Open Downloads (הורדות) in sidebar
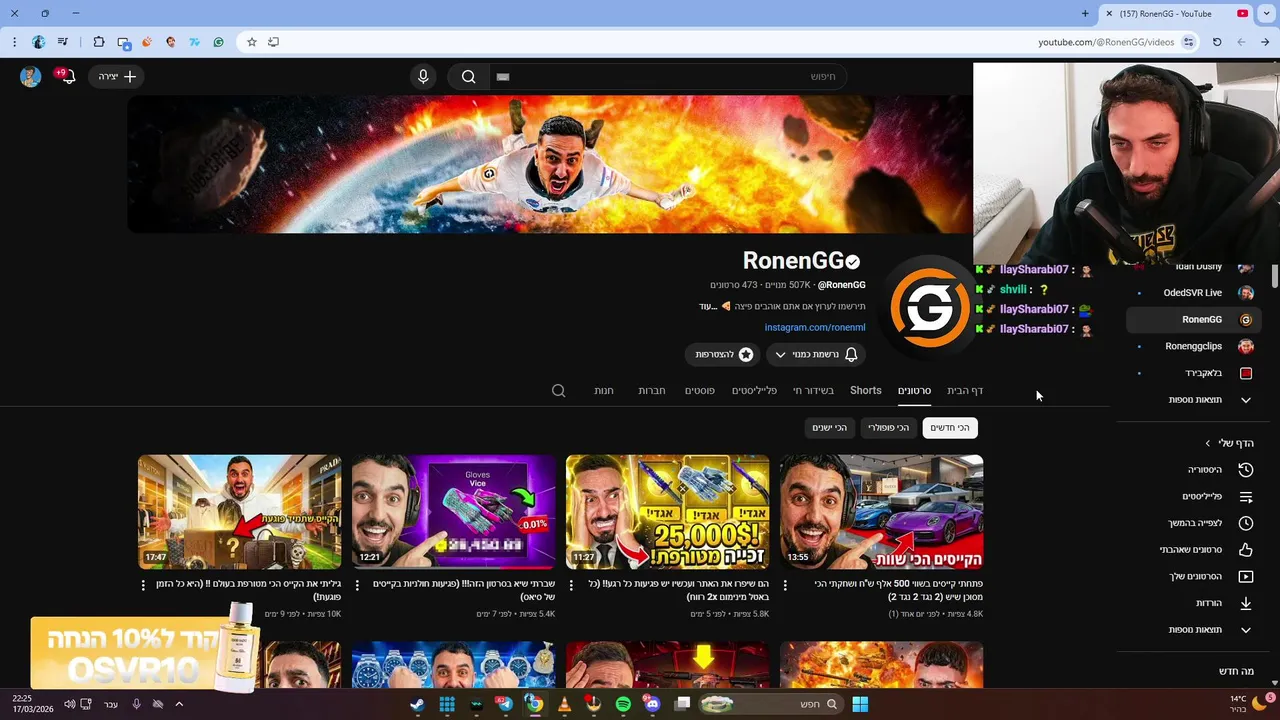This screenshot has width=1280, height=720. point(1192,603)
